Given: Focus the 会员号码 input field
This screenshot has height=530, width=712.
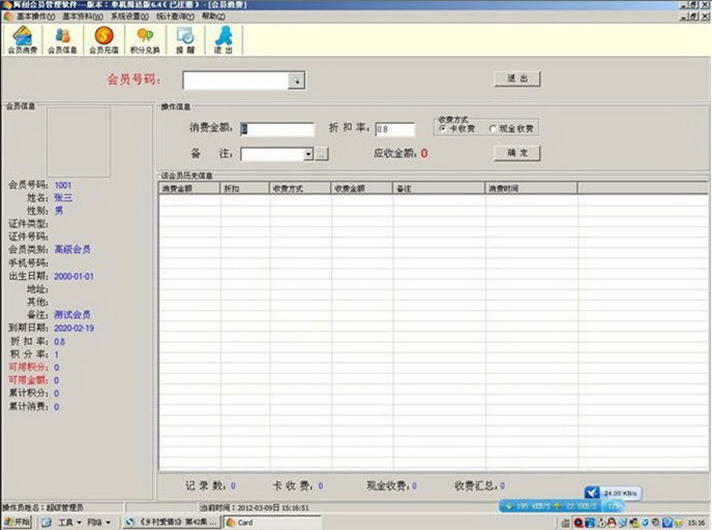Looking at the screenshot, I should [236, 81].
